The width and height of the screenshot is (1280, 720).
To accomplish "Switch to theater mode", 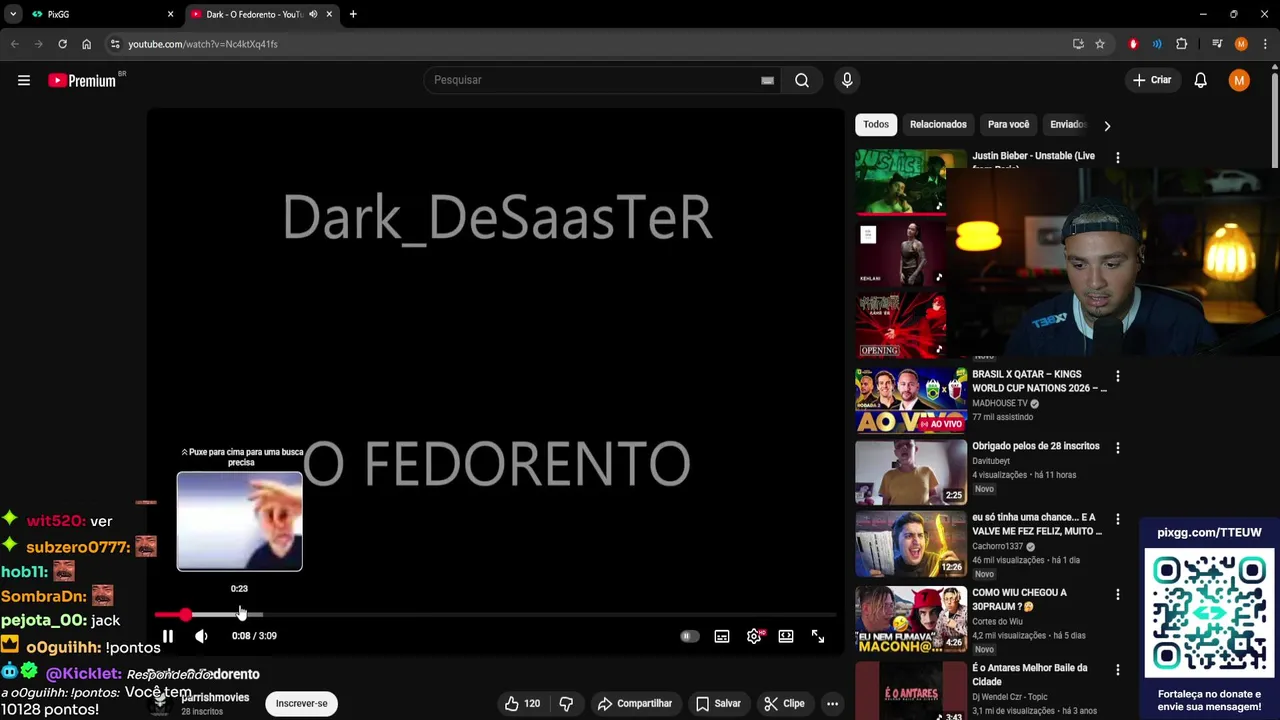I will tap(786, 636).
